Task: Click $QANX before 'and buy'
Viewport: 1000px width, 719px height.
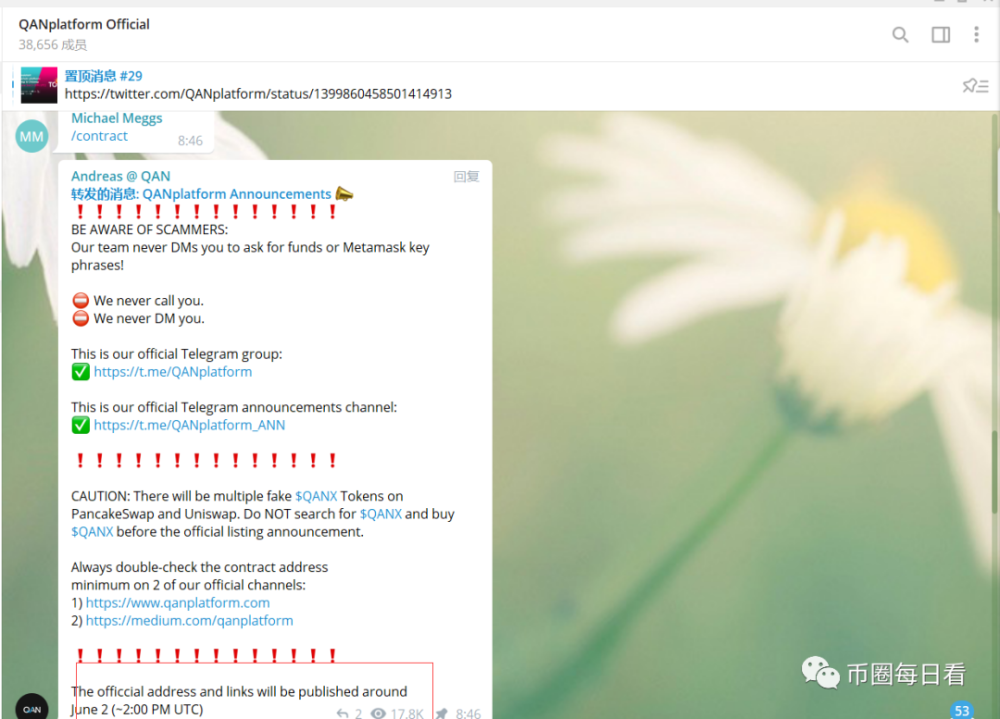Action: [381, 514]
